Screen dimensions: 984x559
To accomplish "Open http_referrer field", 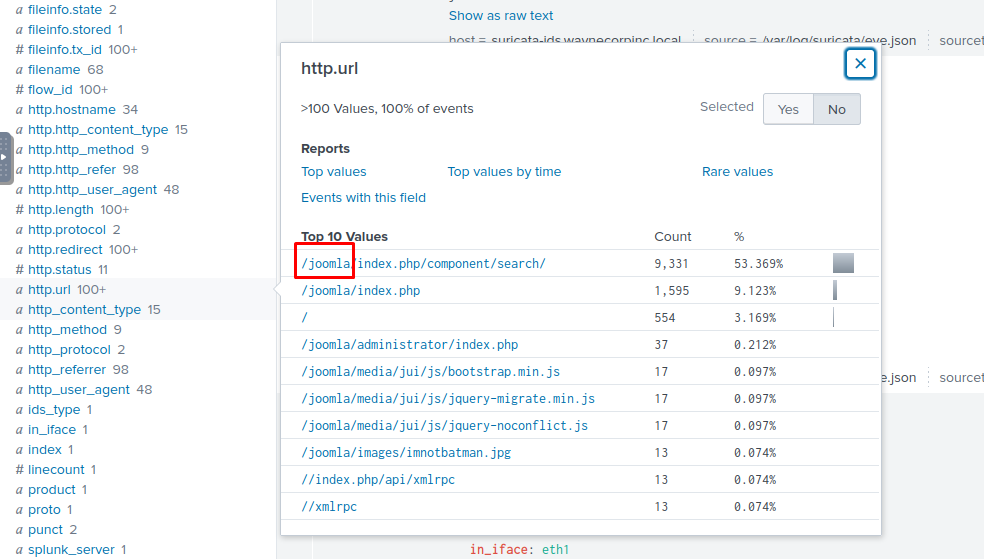I will (x=67, y=370).
